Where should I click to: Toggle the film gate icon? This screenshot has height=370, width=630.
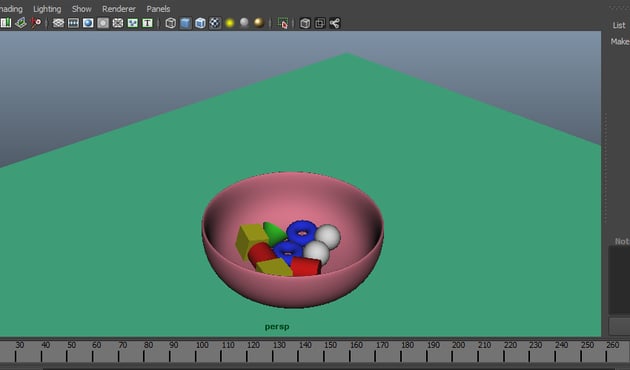click(73, 23)
